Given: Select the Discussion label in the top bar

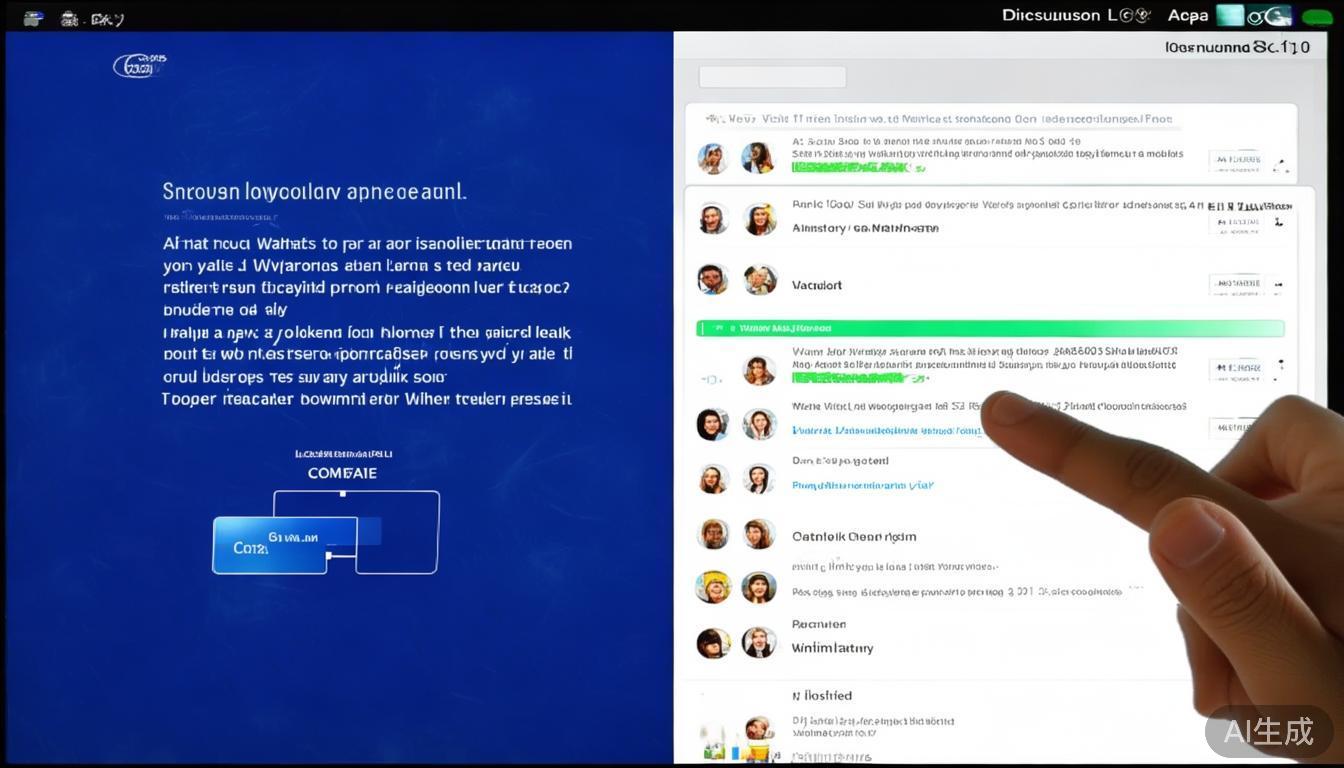Looking at the screenshot, I should tap(1050, 15).
